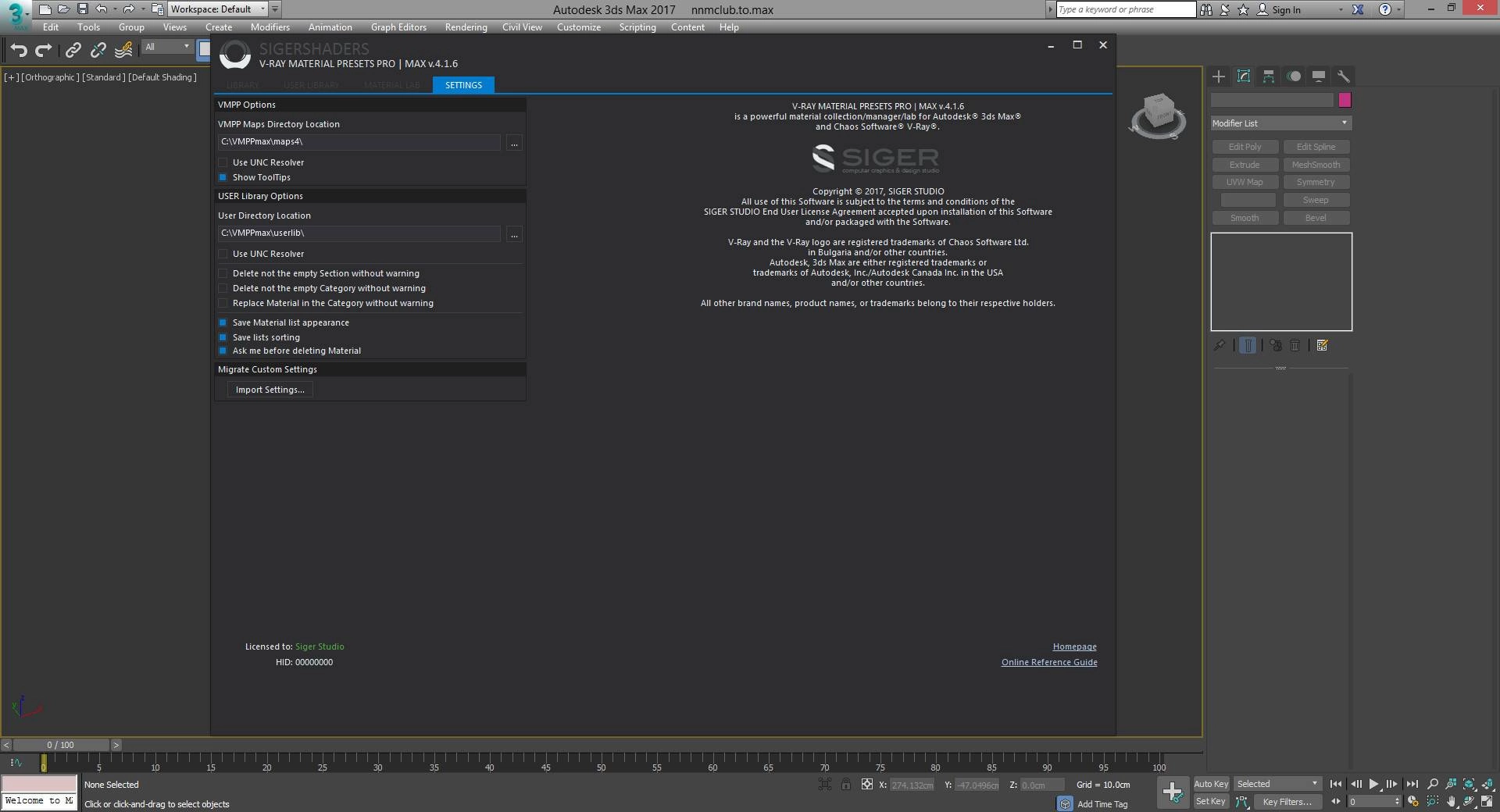Expand the Modifier List dropdown
Screen dimensions: 1500x812
click(x=1280, y=123)
